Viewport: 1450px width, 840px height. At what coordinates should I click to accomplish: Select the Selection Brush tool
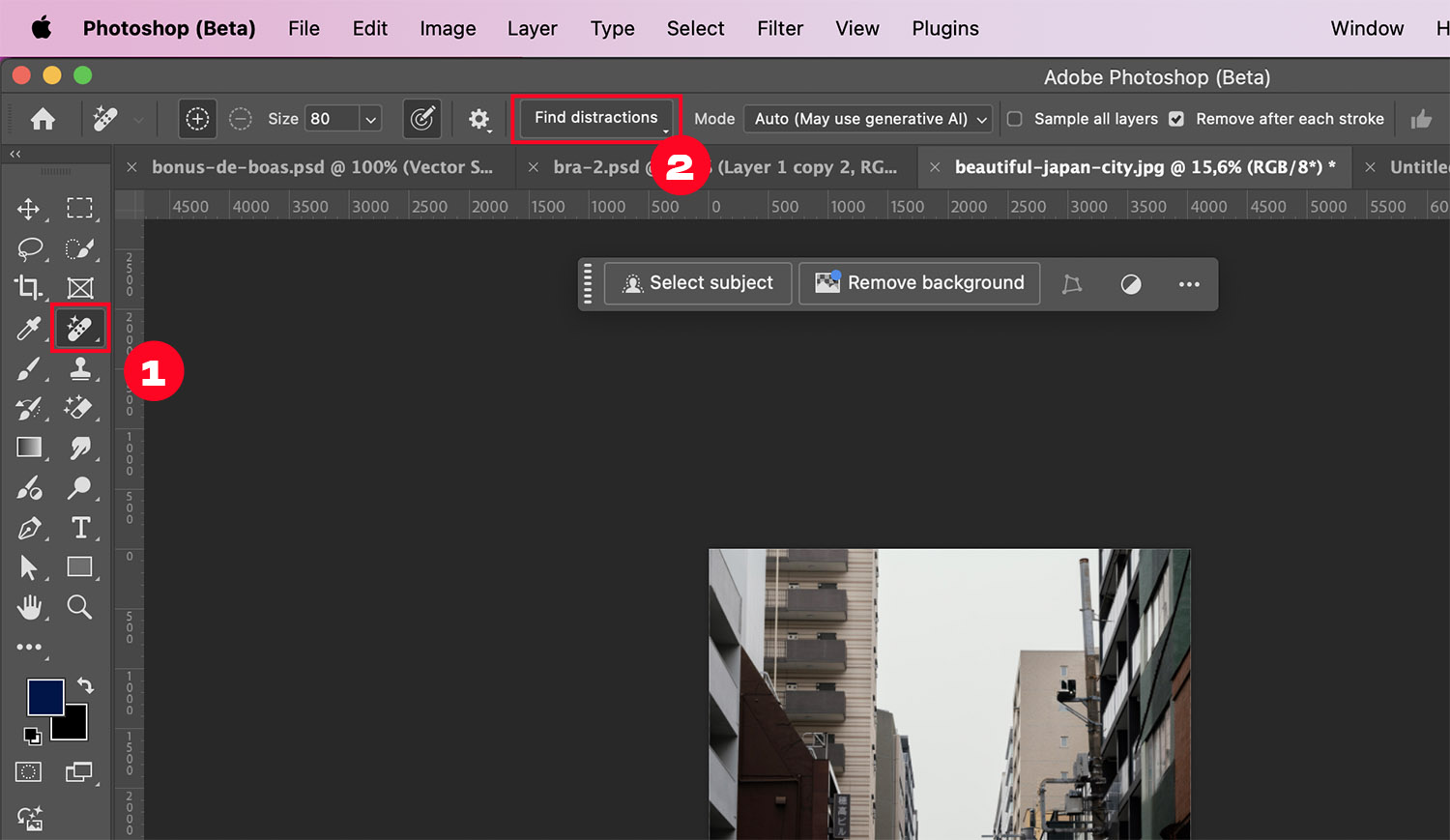[x=79, y=248]
